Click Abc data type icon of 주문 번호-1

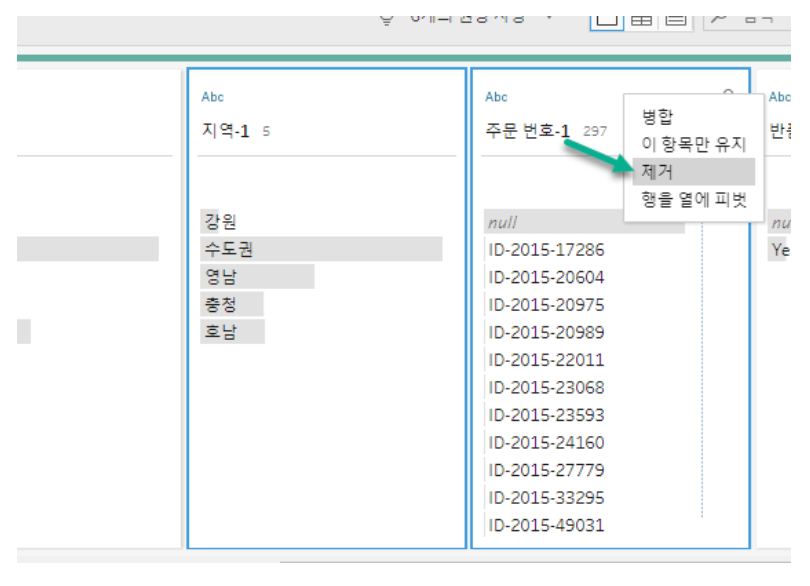(496, 97)
